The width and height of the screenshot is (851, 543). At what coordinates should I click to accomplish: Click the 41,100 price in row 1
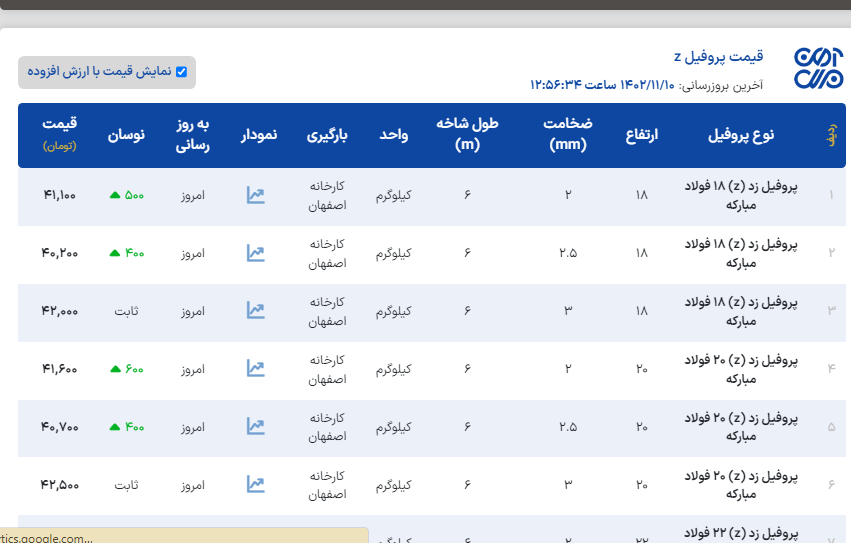60,196
